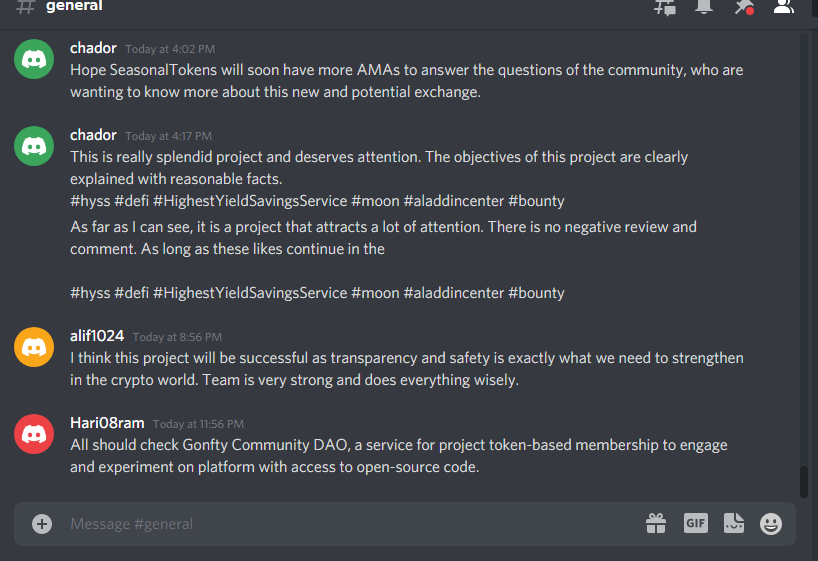Open the chador username at 4:02 PM
818x561 pixels.
pos(93,48)
